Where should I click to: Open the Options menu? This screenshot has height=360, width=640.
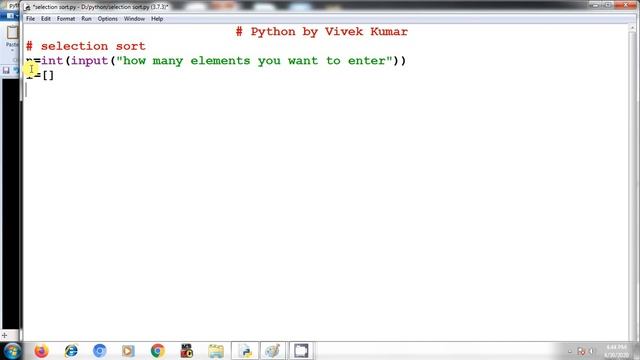click(x=107, y=19)
